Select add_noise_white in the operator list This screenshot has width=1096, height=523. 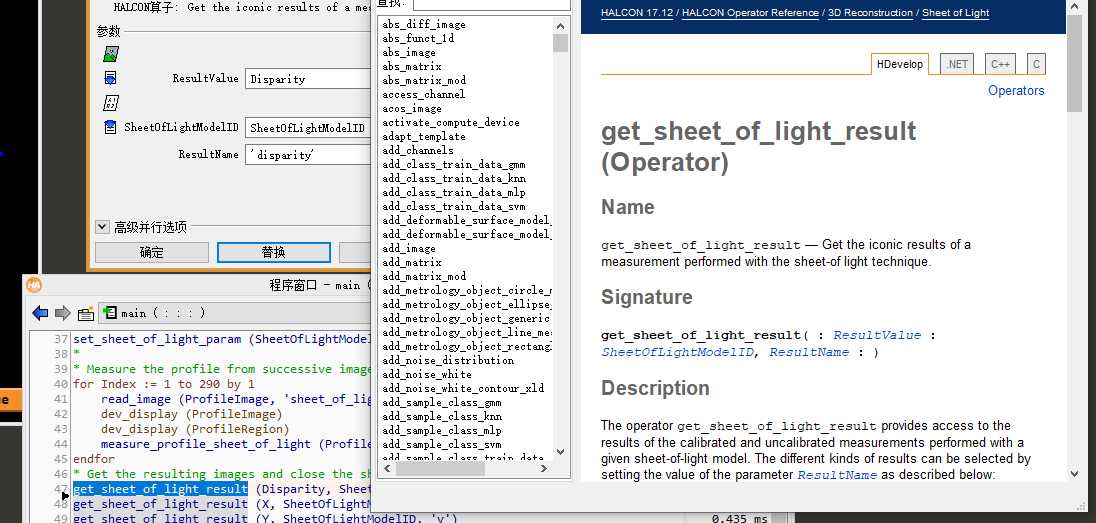[426, 374]
